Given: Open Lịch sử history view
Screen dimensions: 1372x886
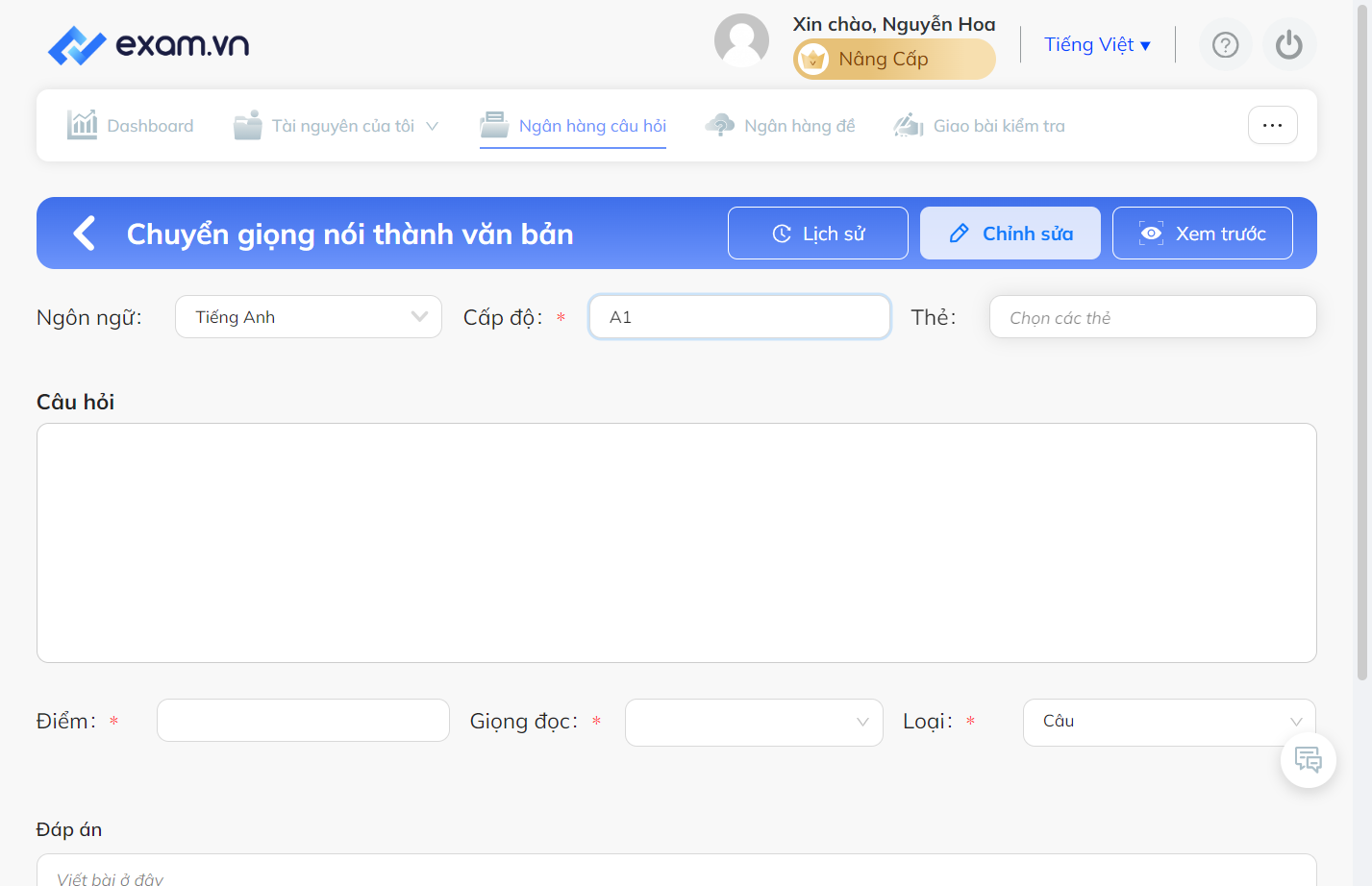Looking at the screenshot, I should pos(818,234).
